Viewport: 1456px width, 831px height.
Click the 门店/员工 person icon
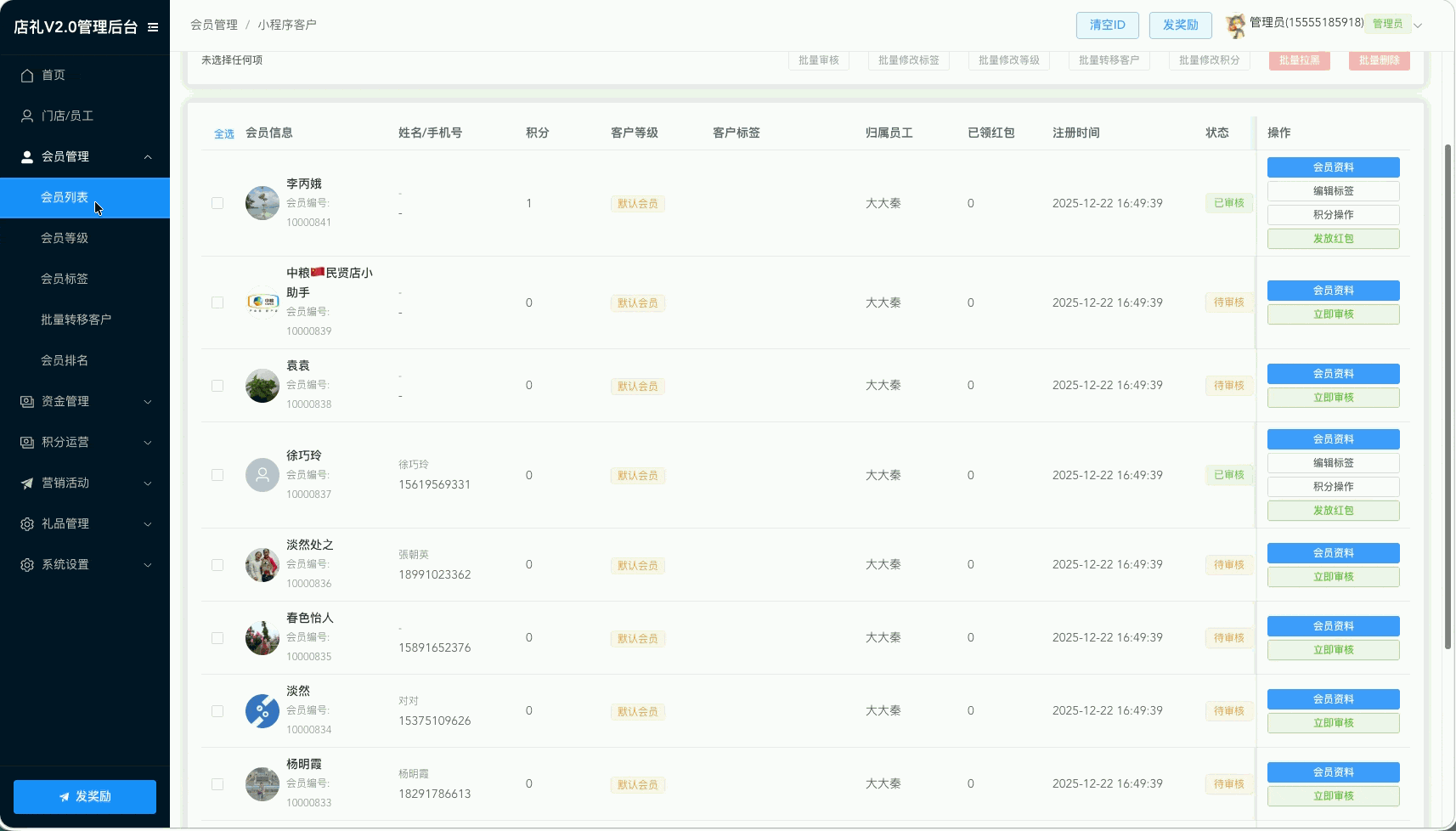coord(27,116)
